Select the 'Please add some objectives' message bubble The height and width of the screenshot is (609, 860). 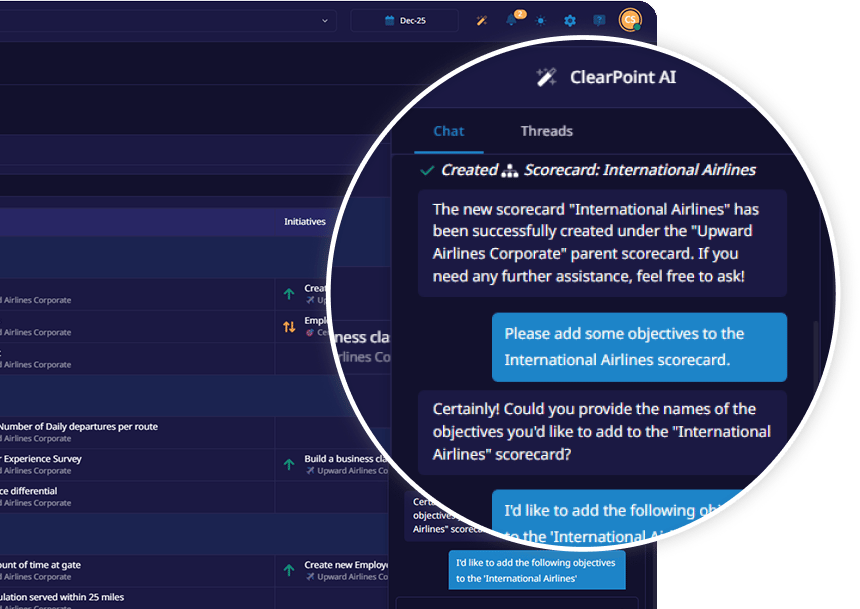(639, 347)
